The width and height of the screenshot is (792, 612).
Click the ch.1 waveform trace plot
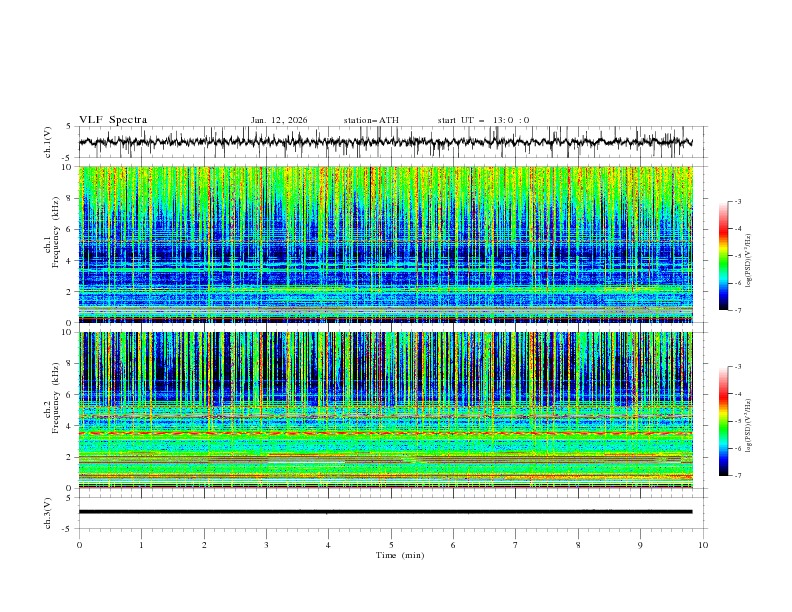(x=385, y=142)
